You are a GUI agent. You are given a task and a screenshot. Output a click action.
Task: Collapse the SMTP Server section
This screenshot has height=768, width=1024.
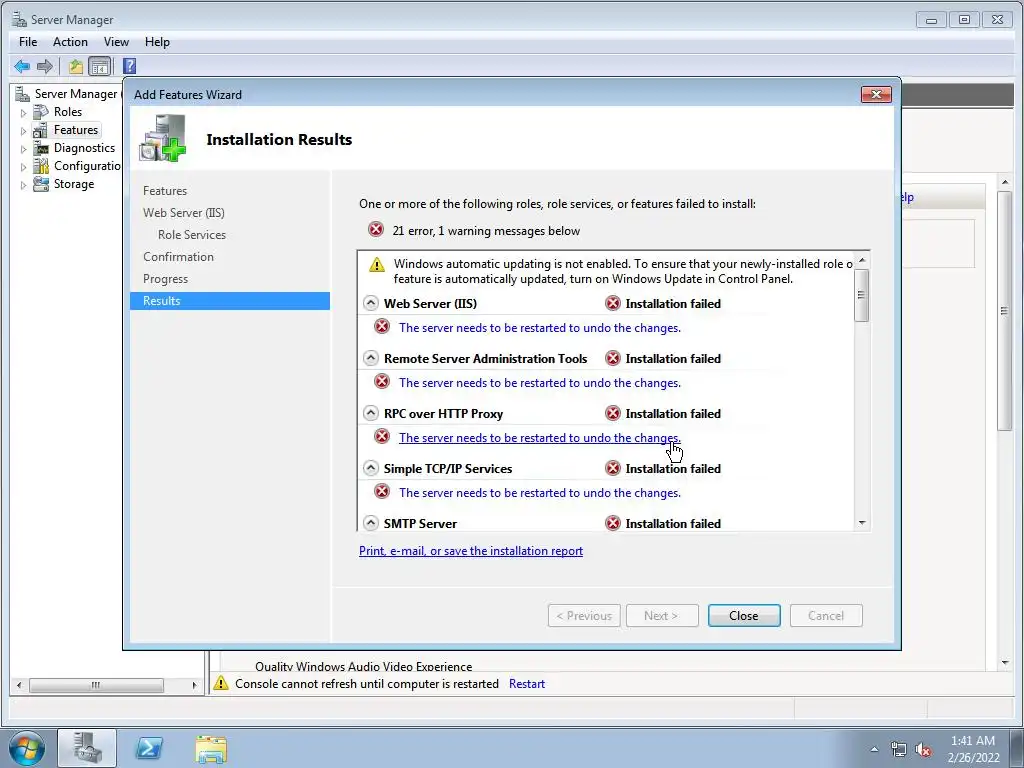(x=371, y=523)
